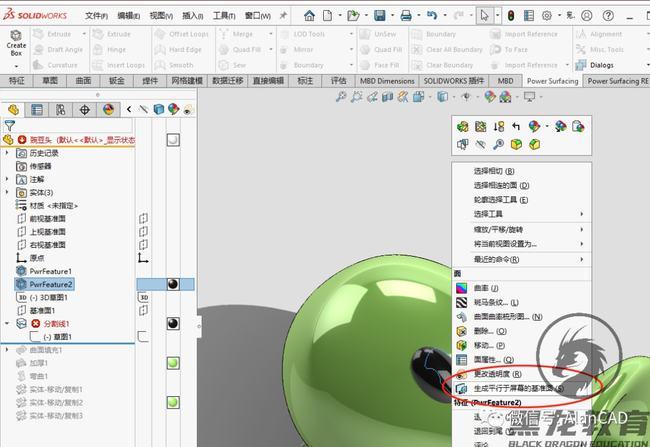Click the magnifier Zoom to Selection context toolbar icon
Viewport: 650px width, 447px height.
click(x=498, y=144)
